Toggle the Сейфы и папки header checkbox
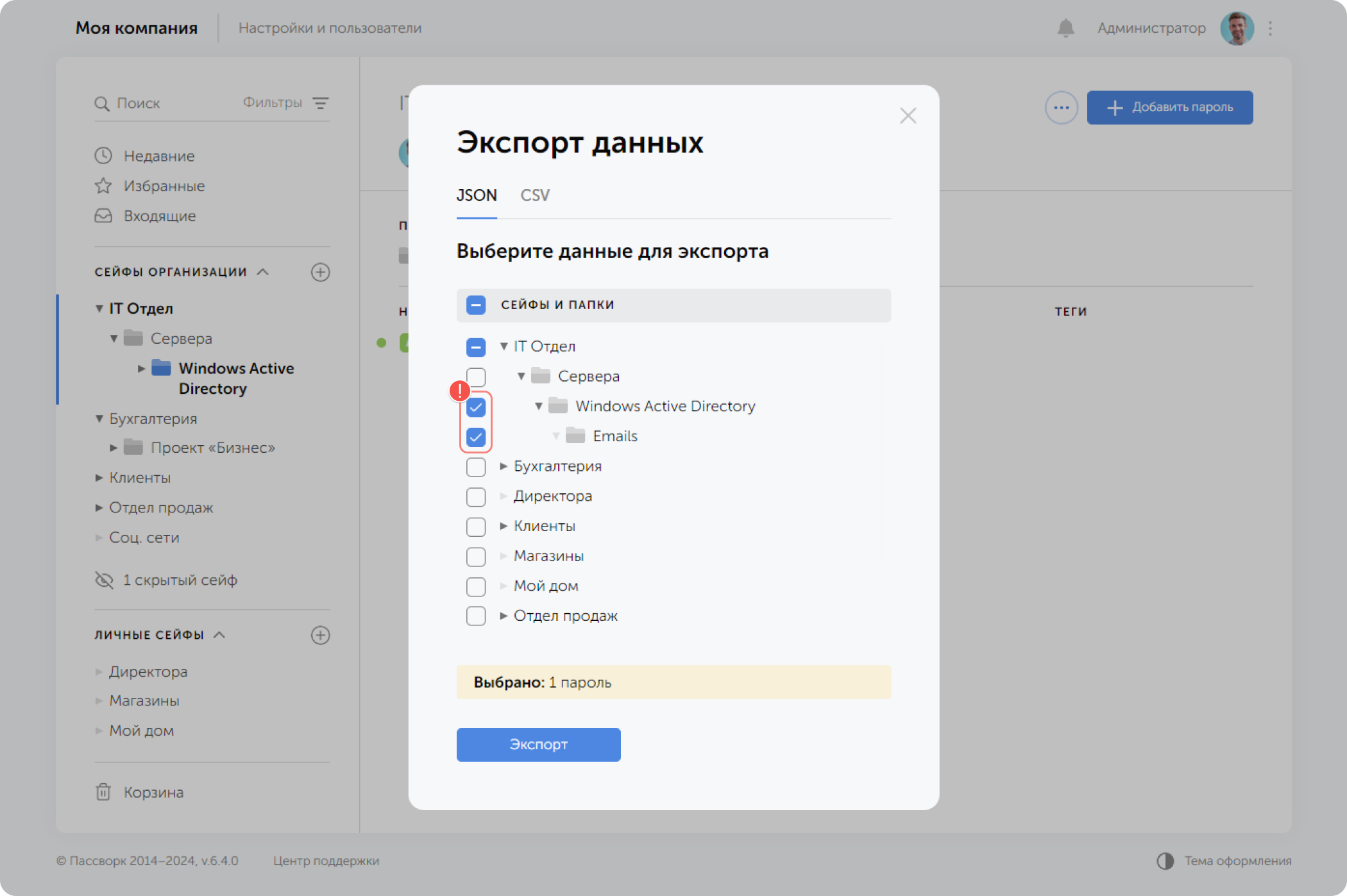Screen dimensions: 1347x896 coord(476,305)
